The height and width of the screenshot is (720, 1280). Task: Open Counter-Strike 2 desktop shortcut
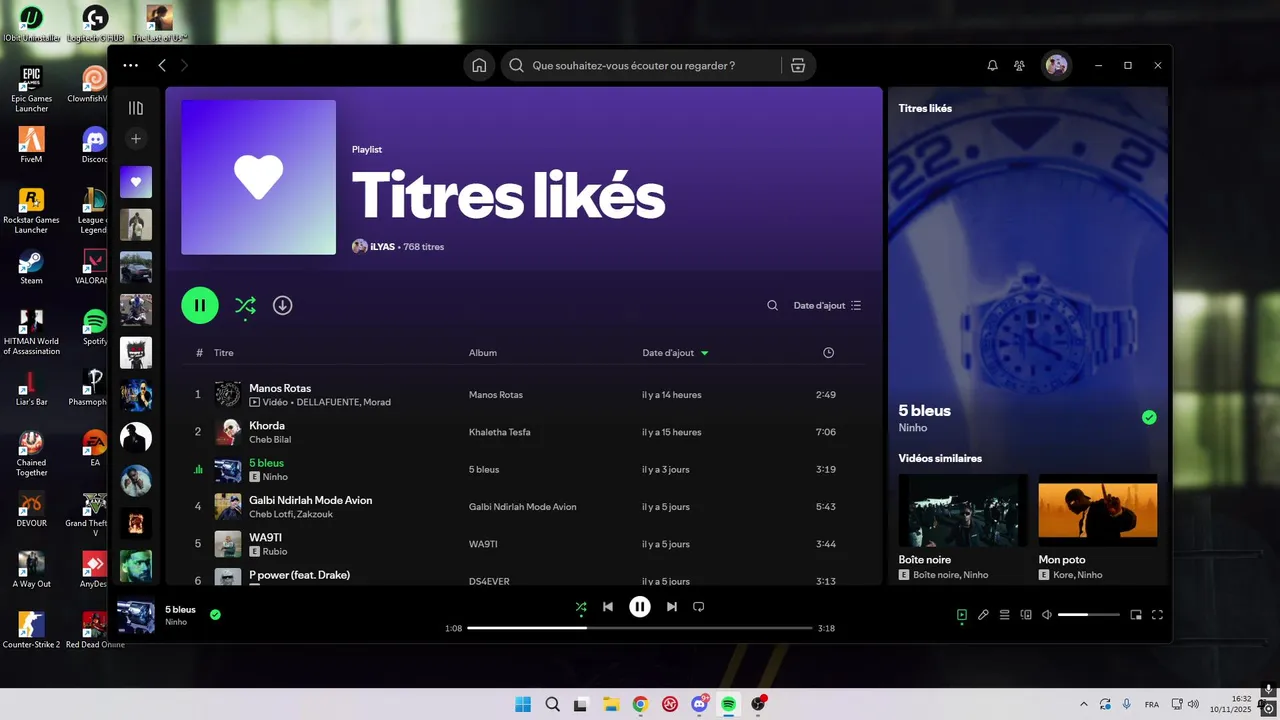point(31,630)
